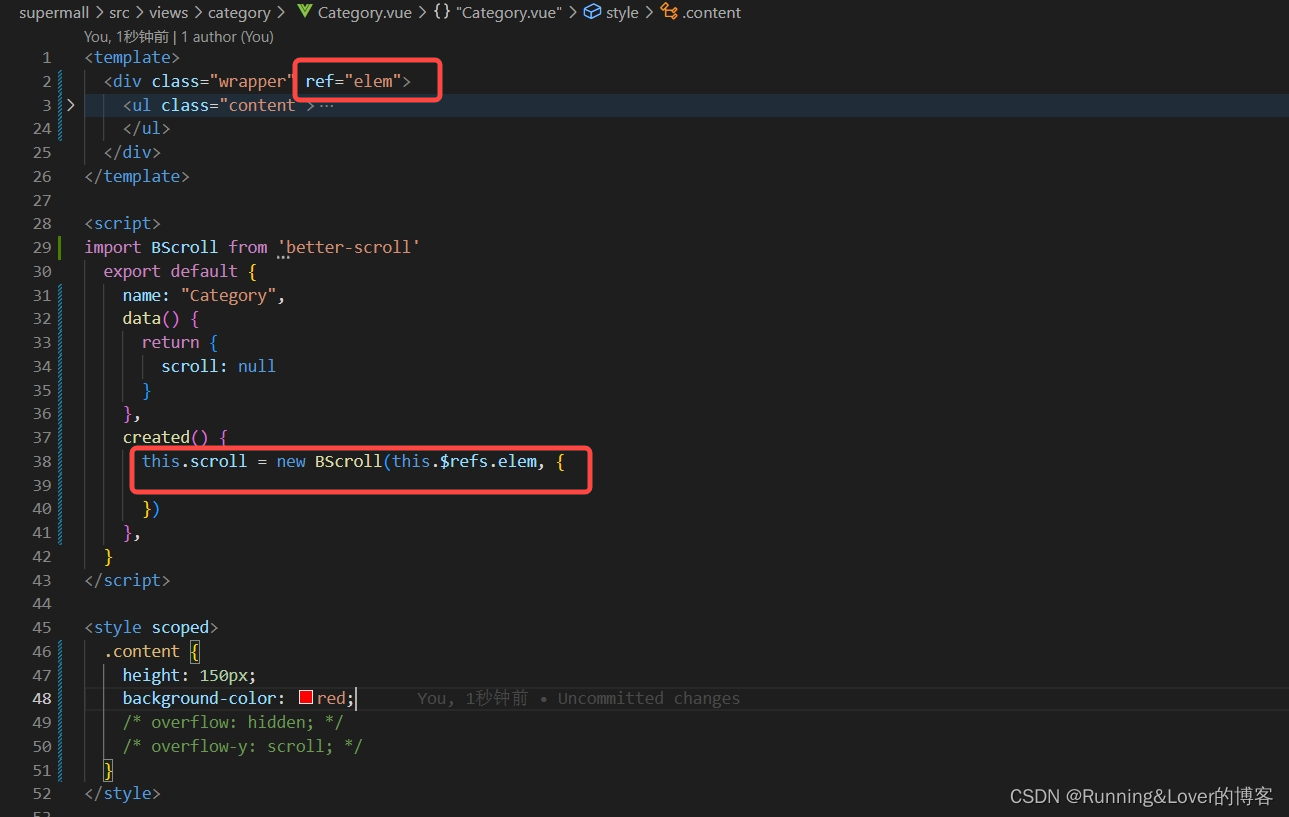Place cursor on name: "Category" line

204,295
